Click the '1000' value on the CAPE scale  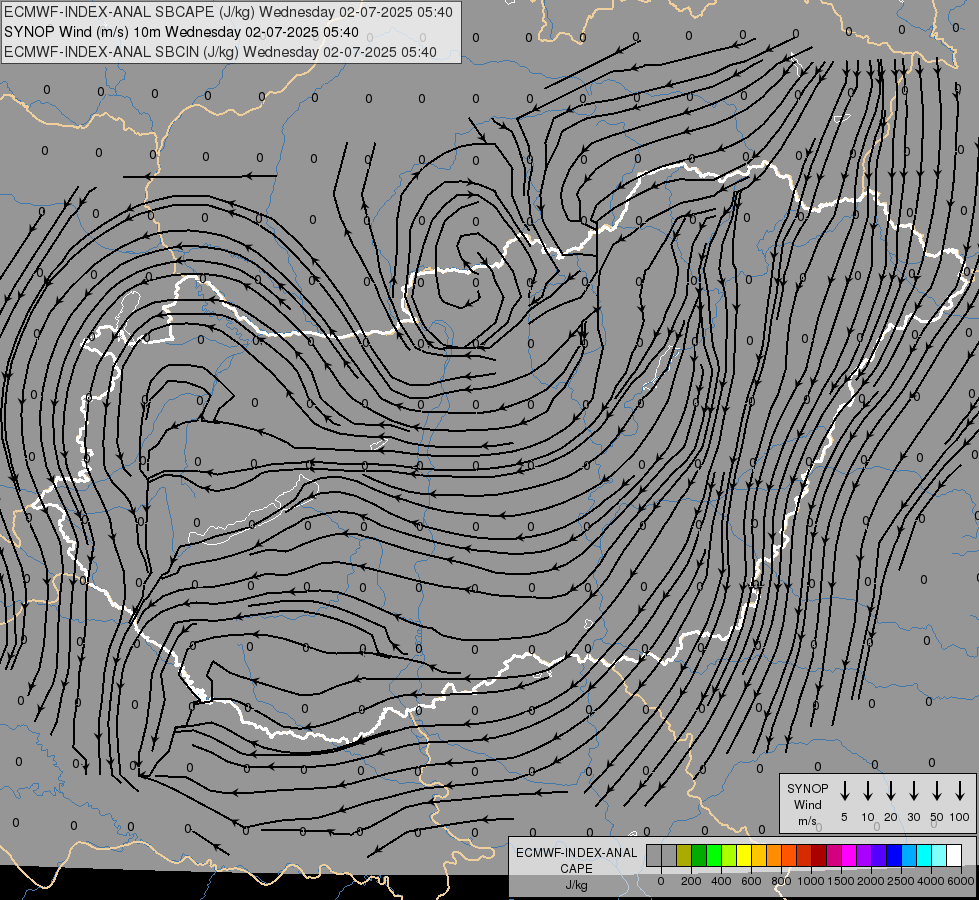[x=811, y=881]
